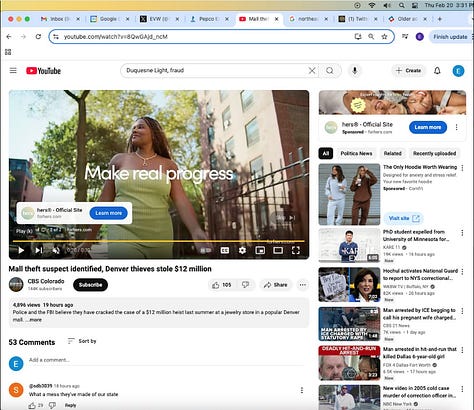Viewport: 474px width, 410px height.
Task: Share the Mall theft video
Action: [276, 285]
